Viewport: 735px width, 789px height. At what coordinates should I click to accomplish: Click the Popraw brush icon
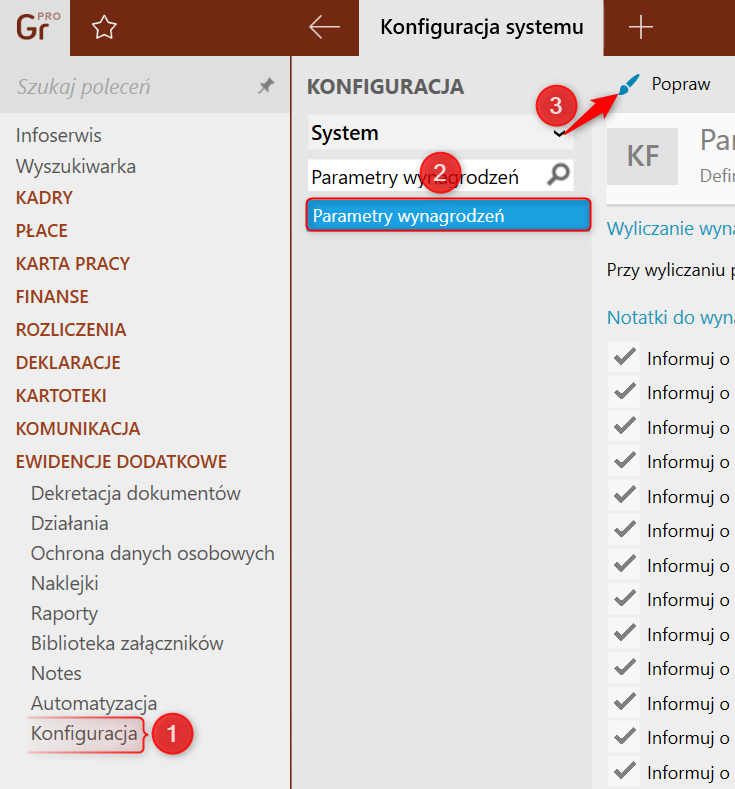pos(627,86)
